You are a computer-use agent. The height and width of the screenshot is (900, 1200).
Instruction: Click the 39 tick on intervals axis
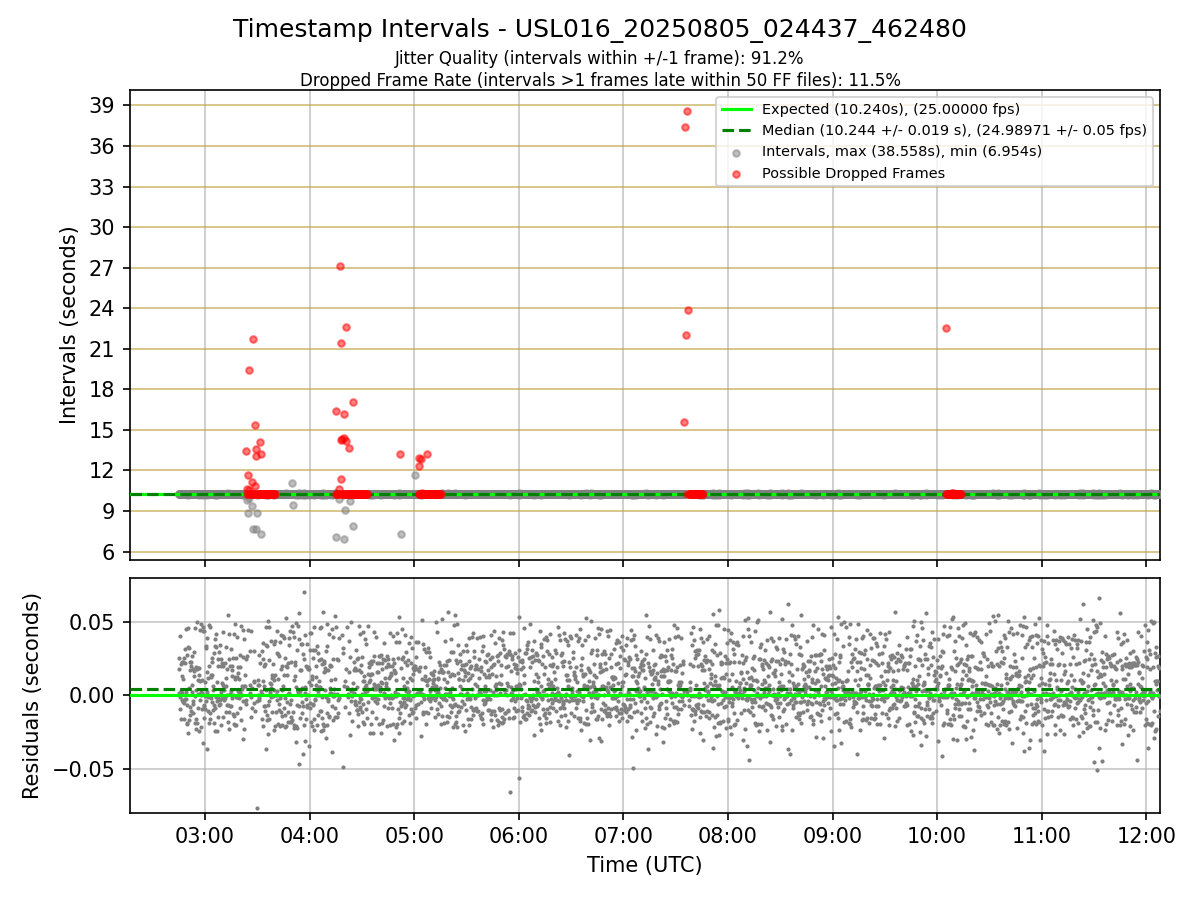click(104, 106)
